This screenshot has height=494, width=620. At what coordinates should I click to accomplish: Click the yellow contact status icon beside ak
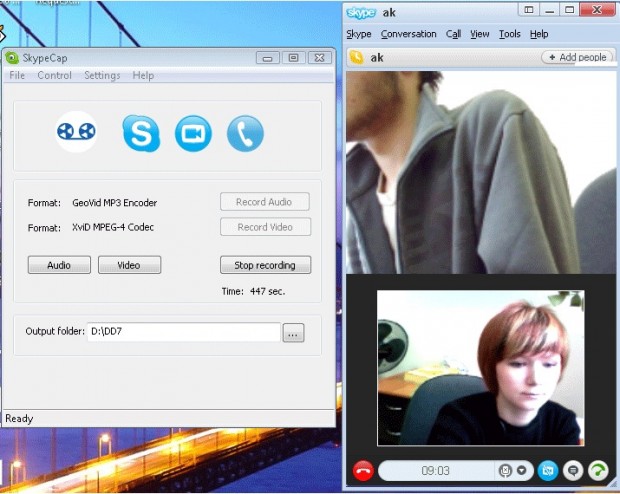tap(357, 58)
